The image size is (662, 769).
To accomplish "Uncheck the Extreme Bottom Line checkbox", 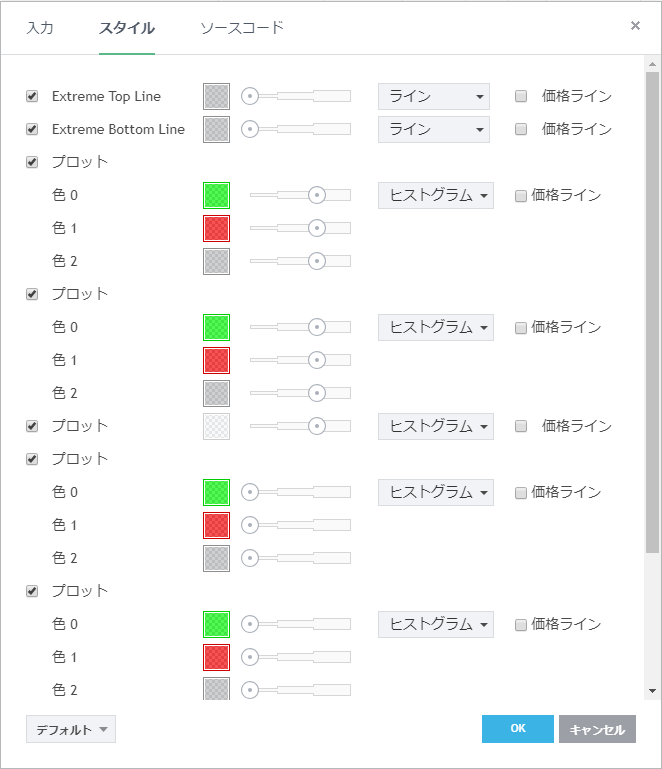I will (32, 129).
